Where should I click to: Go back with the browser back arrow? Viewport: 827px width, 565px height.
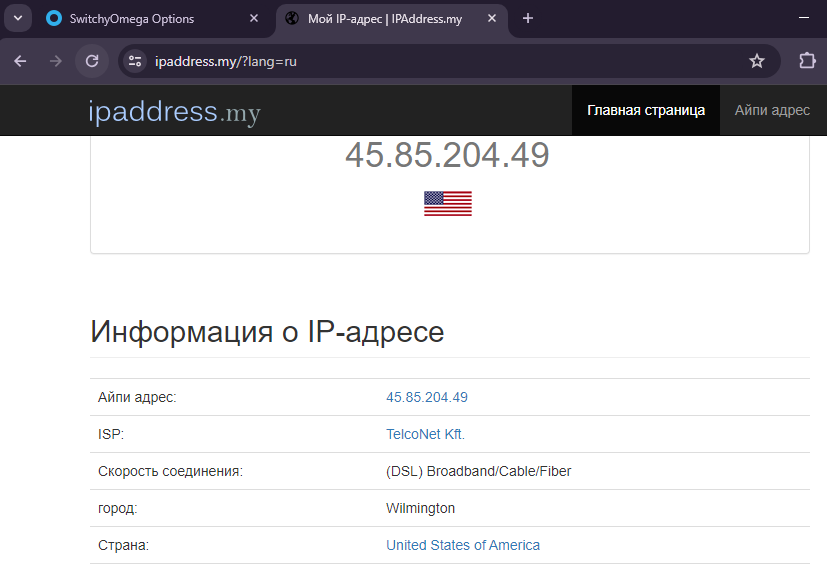pos(20,61)
